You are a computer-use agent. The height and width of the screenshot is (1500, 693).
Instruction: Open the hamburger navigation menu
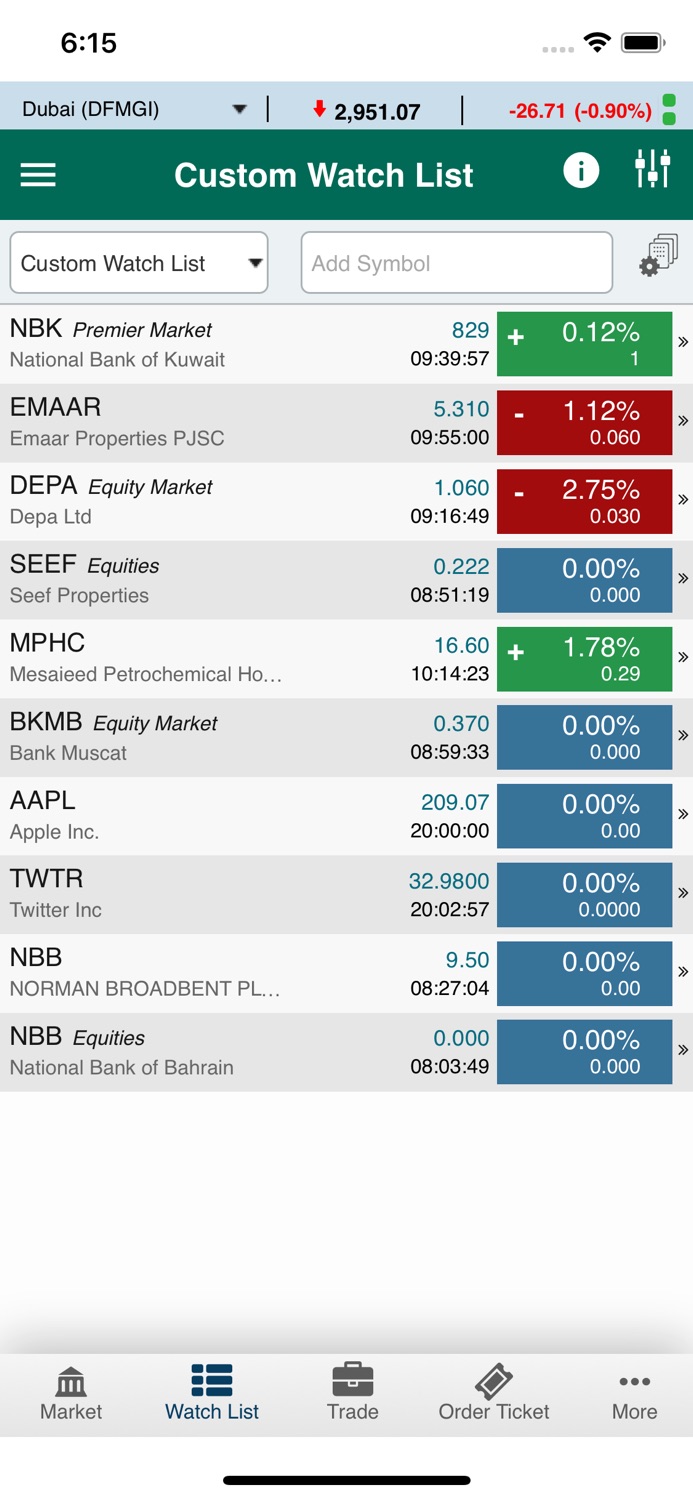coord(38,175)
